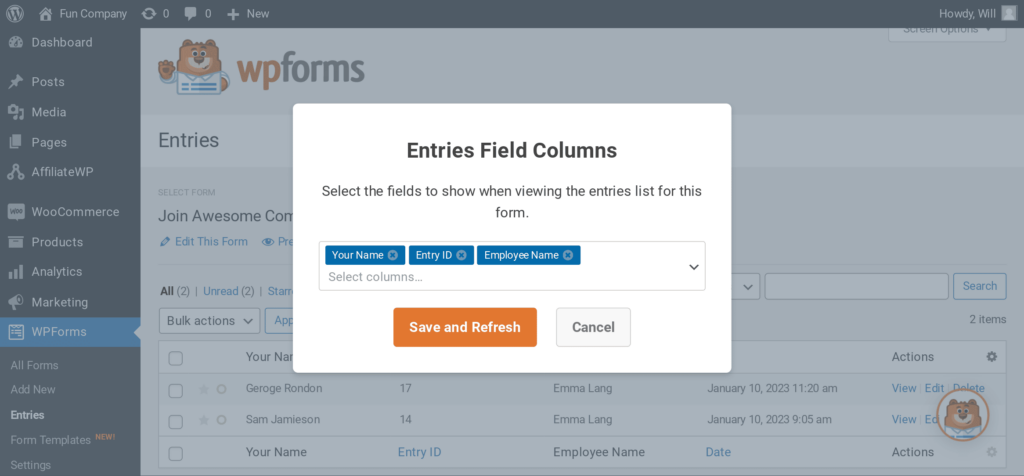The image size is (1024, 476).
Task: Check the Sam Jamieson entry checkbox
Action: click(176, 422)
